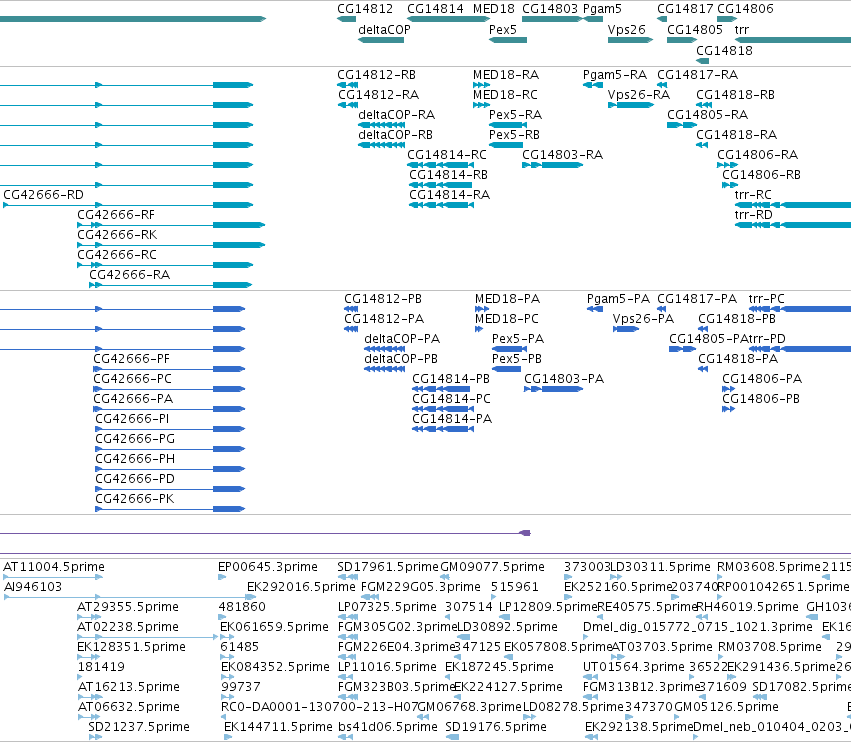Viewport: 851px width, 742px height.
Task: Open EST GM09077.5prime
Action: tap(492, 567)
